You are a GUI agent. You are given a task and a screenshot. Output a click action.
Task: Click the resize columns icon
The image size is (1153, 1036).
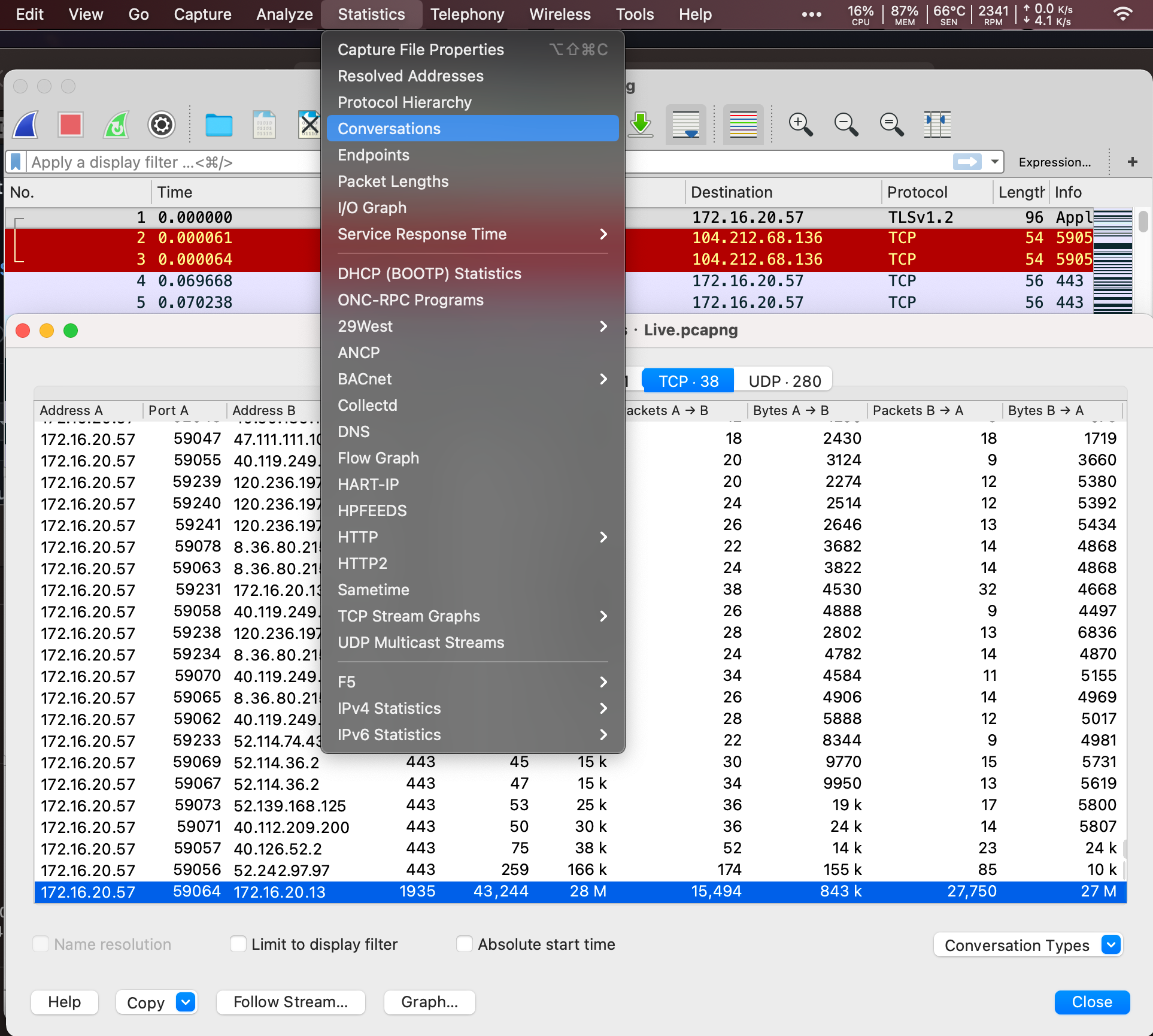[x=936, y=125]
